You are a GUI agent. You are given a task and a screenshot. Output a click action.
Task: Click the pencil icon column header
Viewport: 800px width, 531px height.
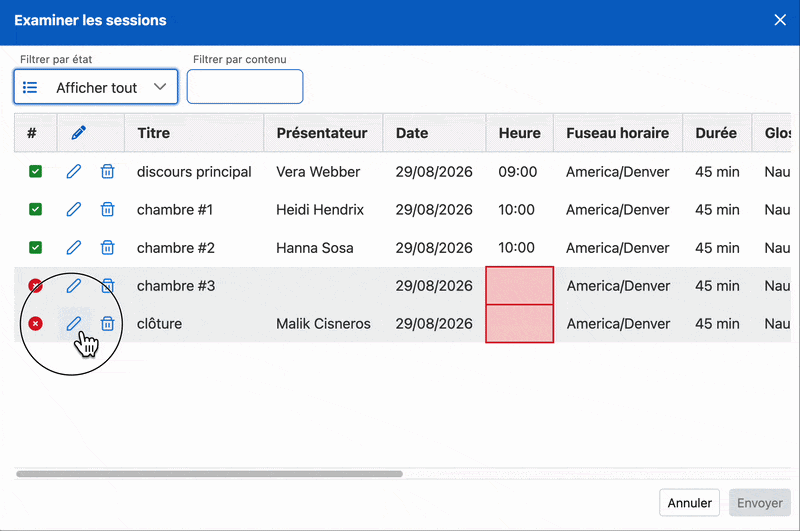[x=79, y=133]
